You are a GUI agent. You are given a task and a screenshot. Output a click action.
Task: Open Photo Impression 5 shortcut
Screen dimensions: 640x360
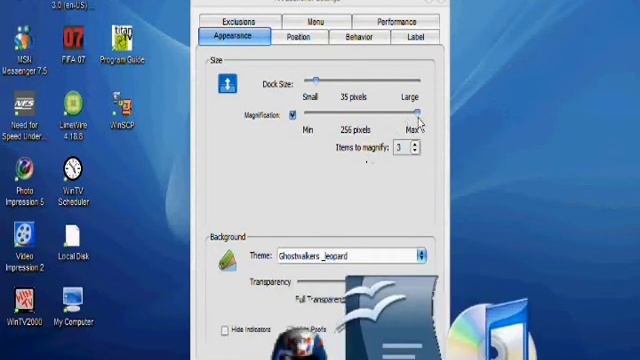[24, 169]
